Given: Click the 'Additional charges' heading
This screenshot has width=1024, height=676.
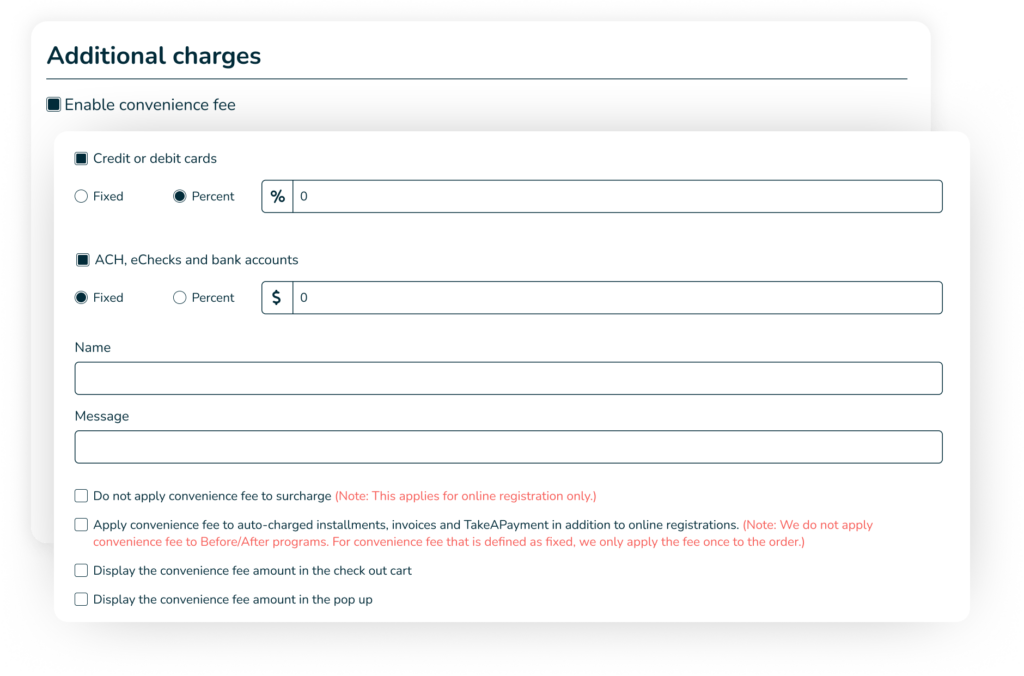Looking at the screenshot, I should point(154,55).
